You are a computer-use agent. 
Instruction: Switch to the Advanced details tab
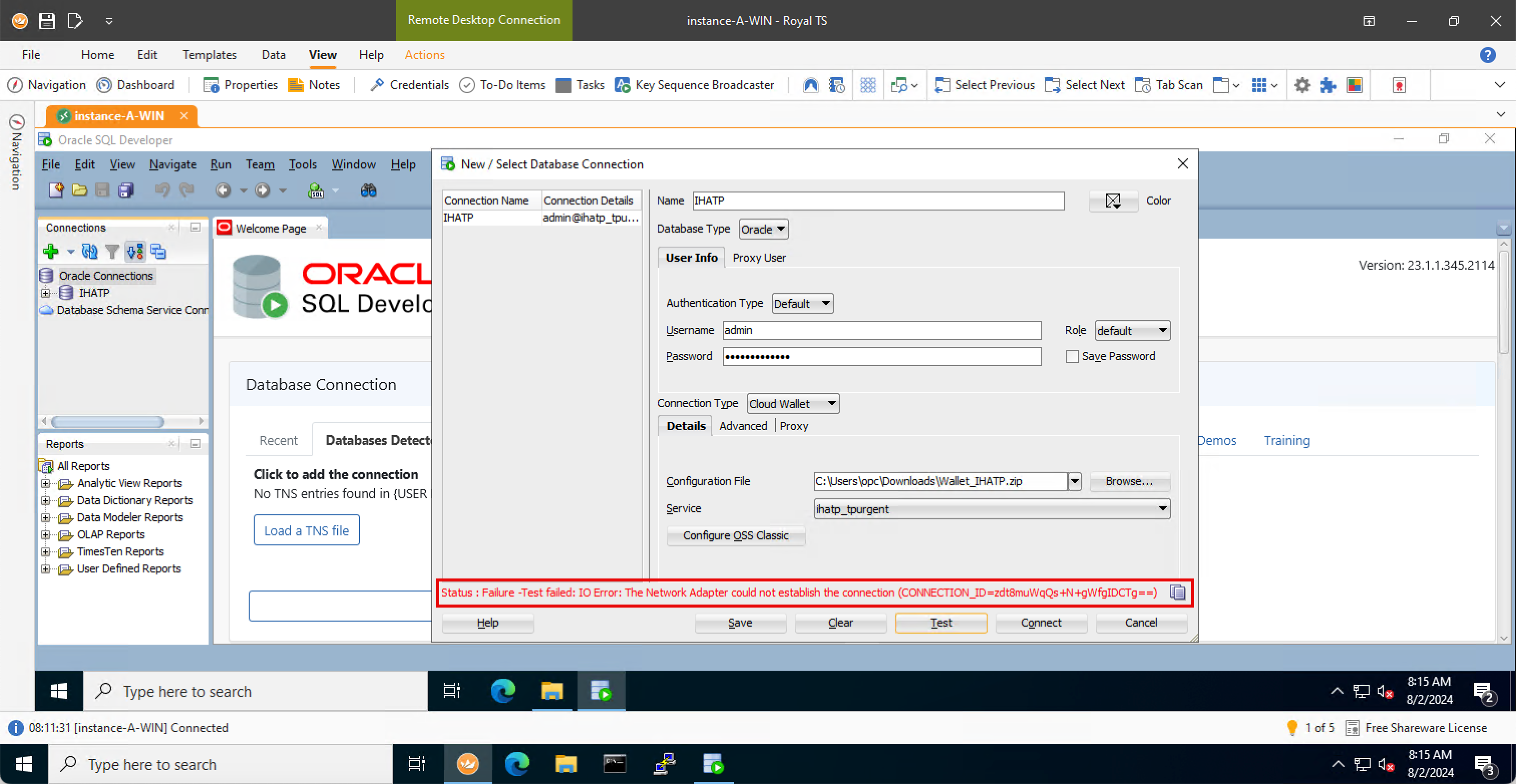coord(742,426)
